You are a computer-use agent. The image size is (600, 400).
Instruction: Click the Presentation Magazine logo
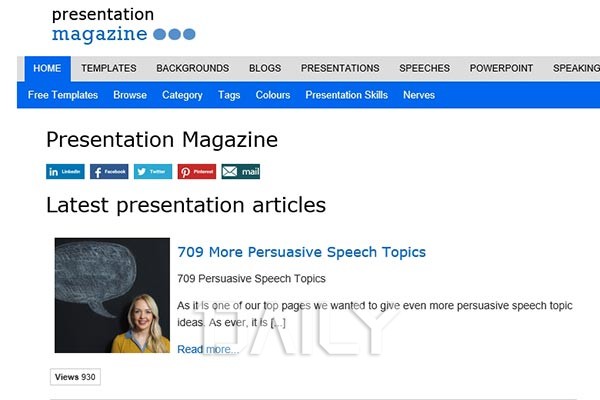pos(122,25)
